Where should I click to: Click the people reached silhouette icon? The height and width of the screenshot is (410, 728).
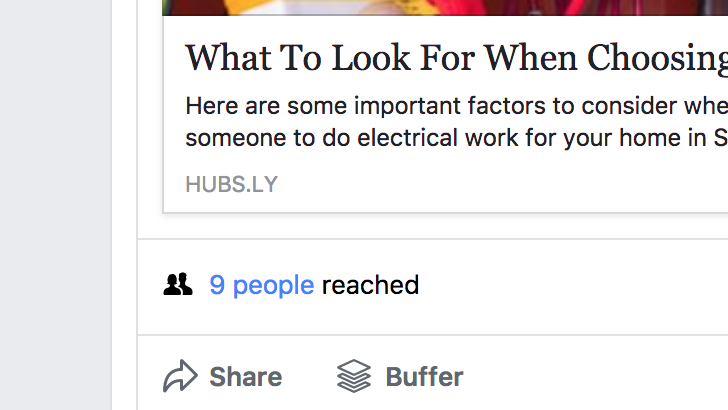pos(178,284)
